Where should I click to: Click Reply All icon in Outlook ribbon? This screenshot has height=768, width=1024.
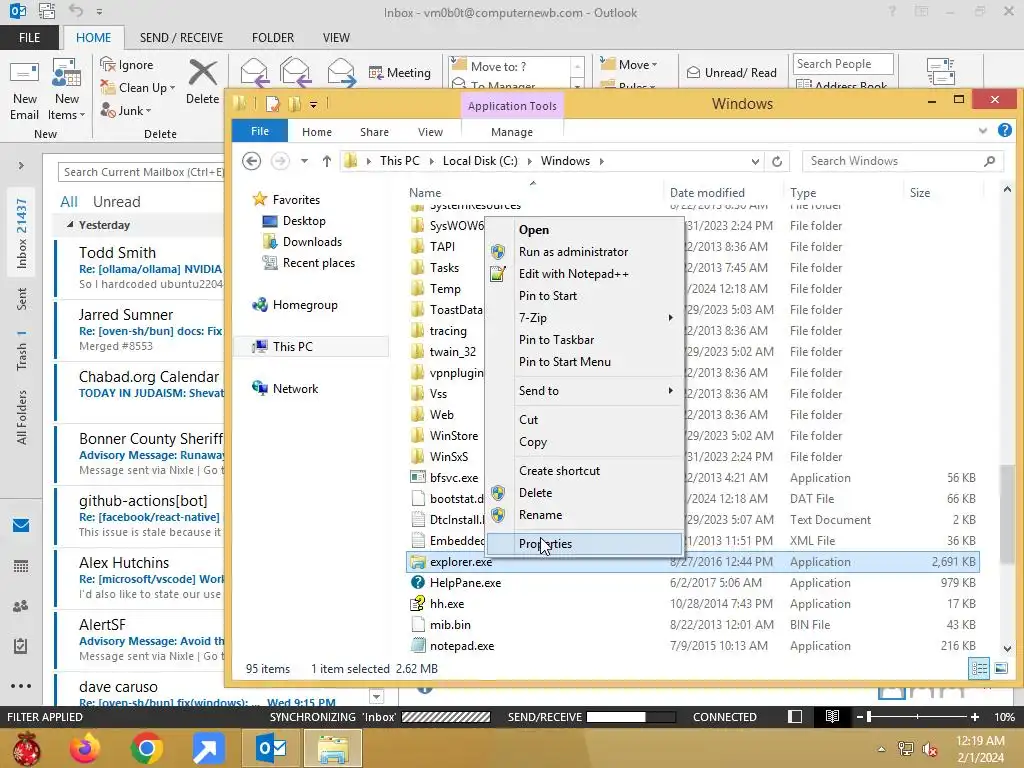pyautogui.click(x=295, y=72)
